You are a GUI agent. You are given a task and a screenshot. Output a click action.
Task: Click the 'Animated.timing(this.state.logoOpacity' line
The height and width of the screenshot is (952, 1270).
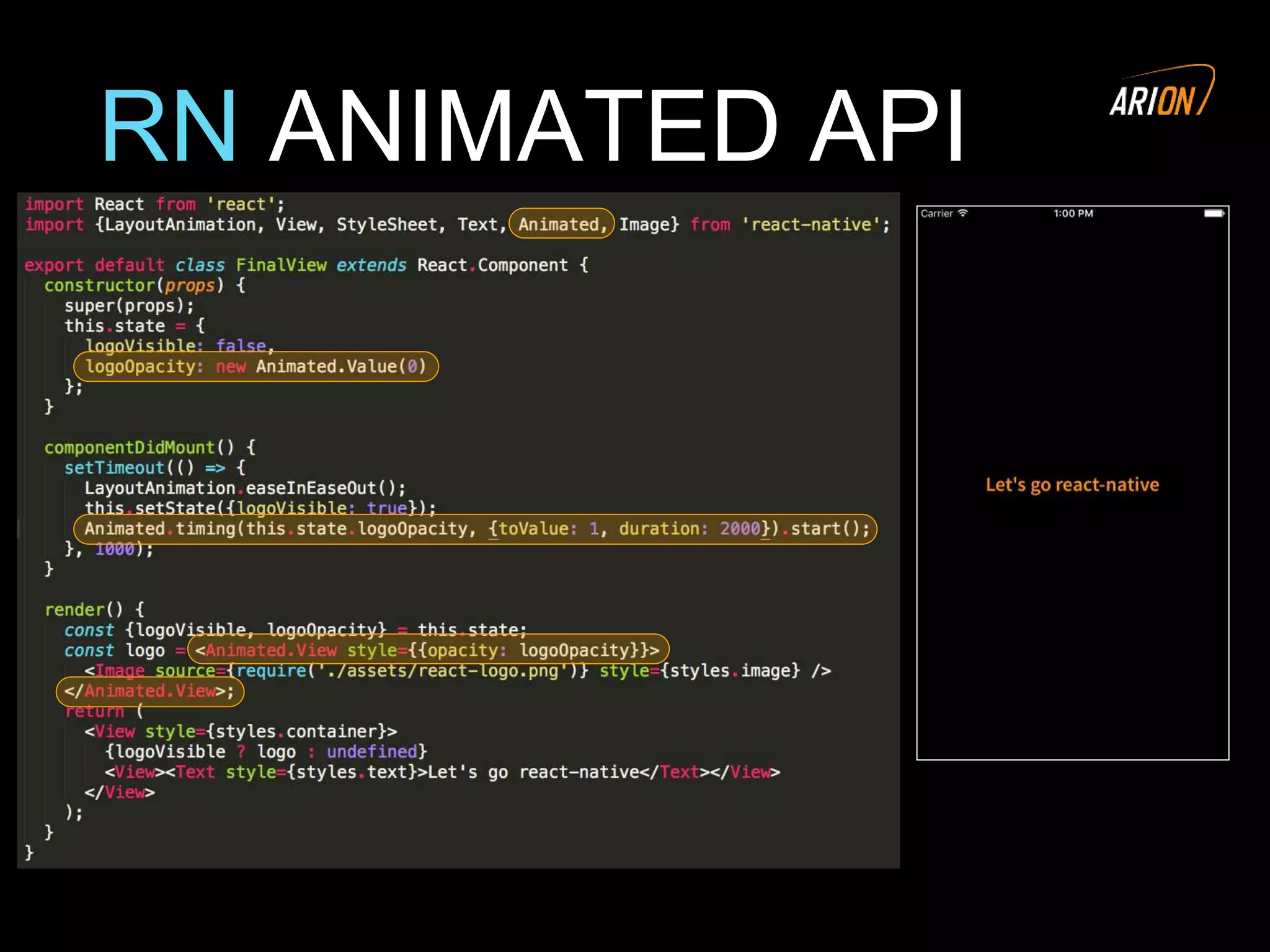tap(475, 529)
